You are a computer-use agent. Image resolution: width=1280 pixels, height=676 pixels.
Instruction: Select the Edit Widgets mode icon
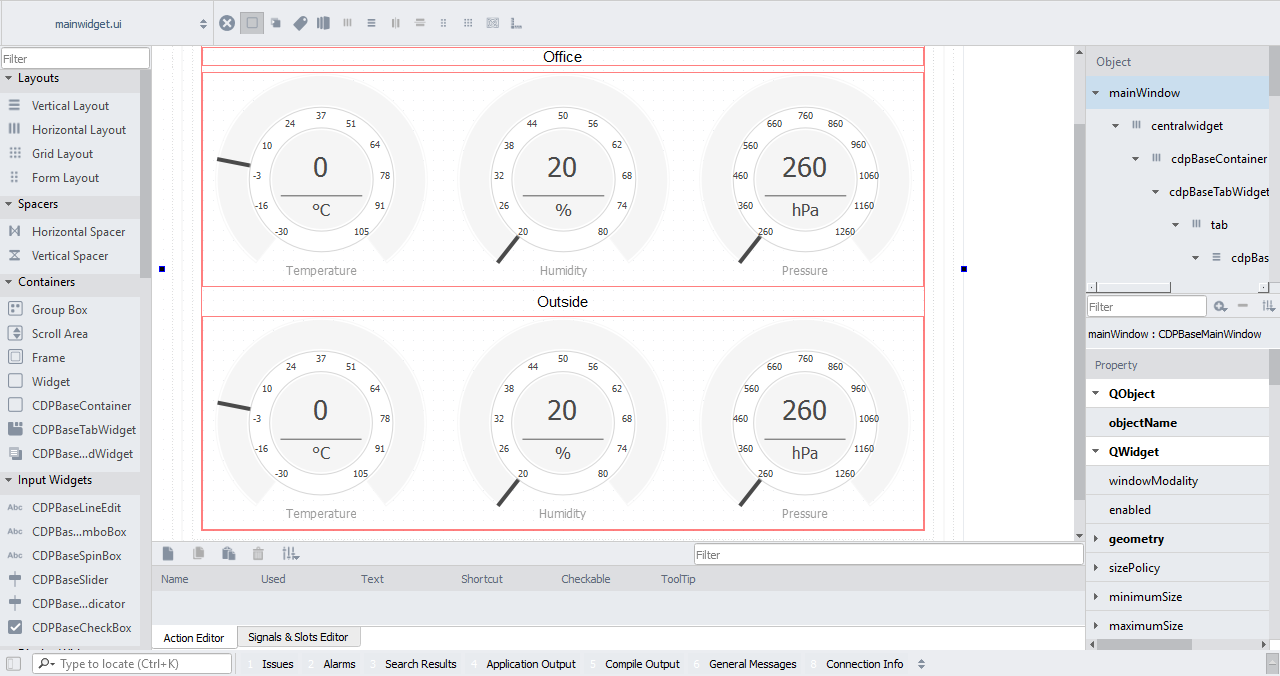252,23
